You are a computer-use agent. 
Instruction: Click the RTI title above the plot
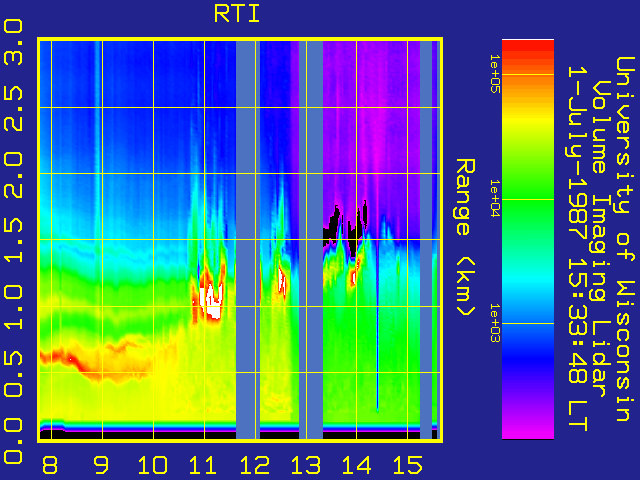237,14
